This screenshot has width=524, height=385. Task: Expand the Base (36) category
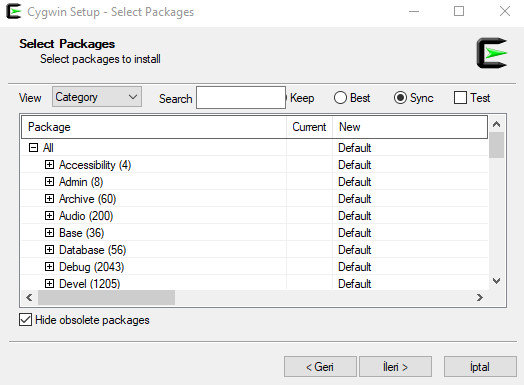click(49, 233)
